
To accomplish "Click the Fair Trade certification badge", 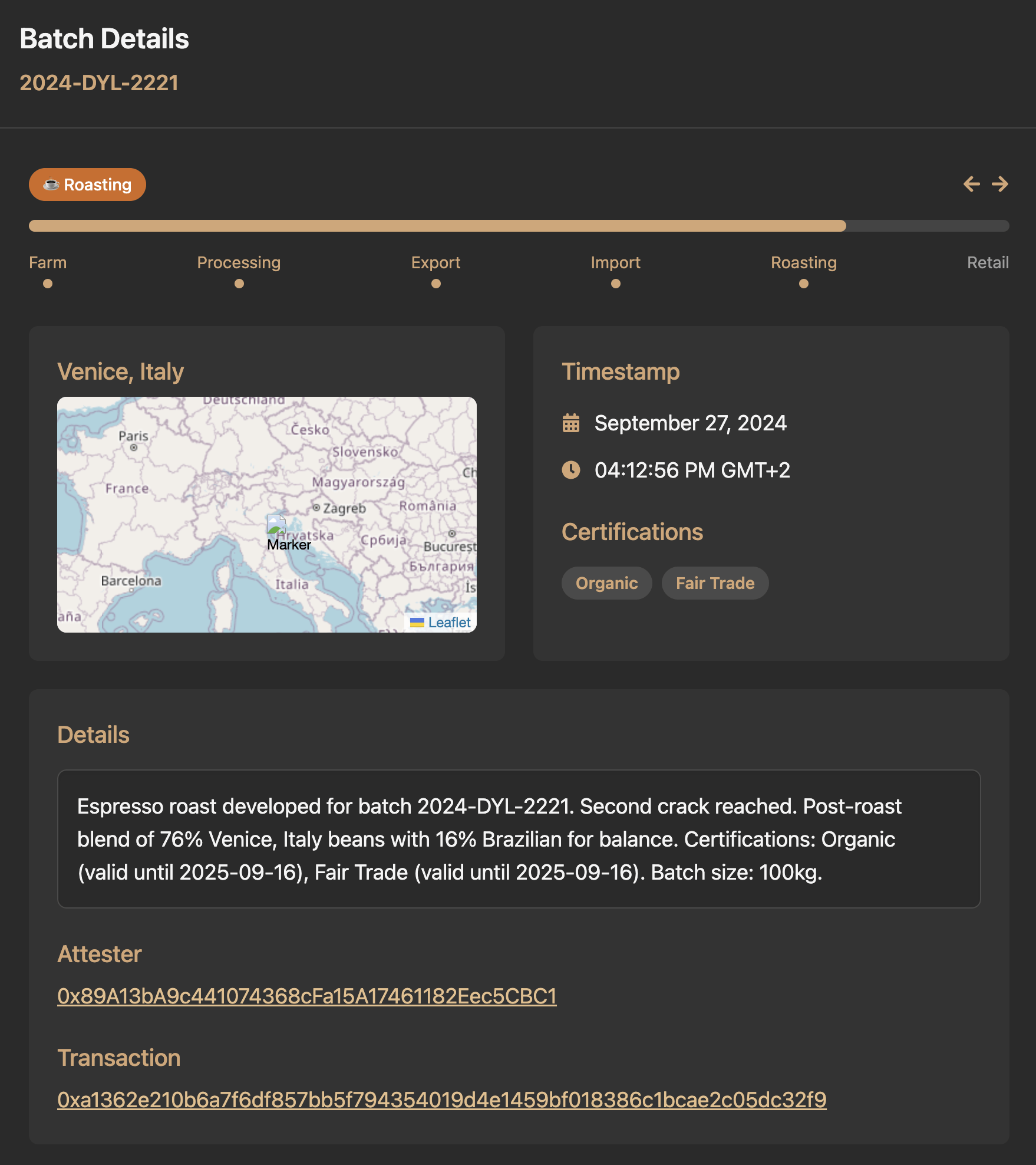I will tap(715, 583).
